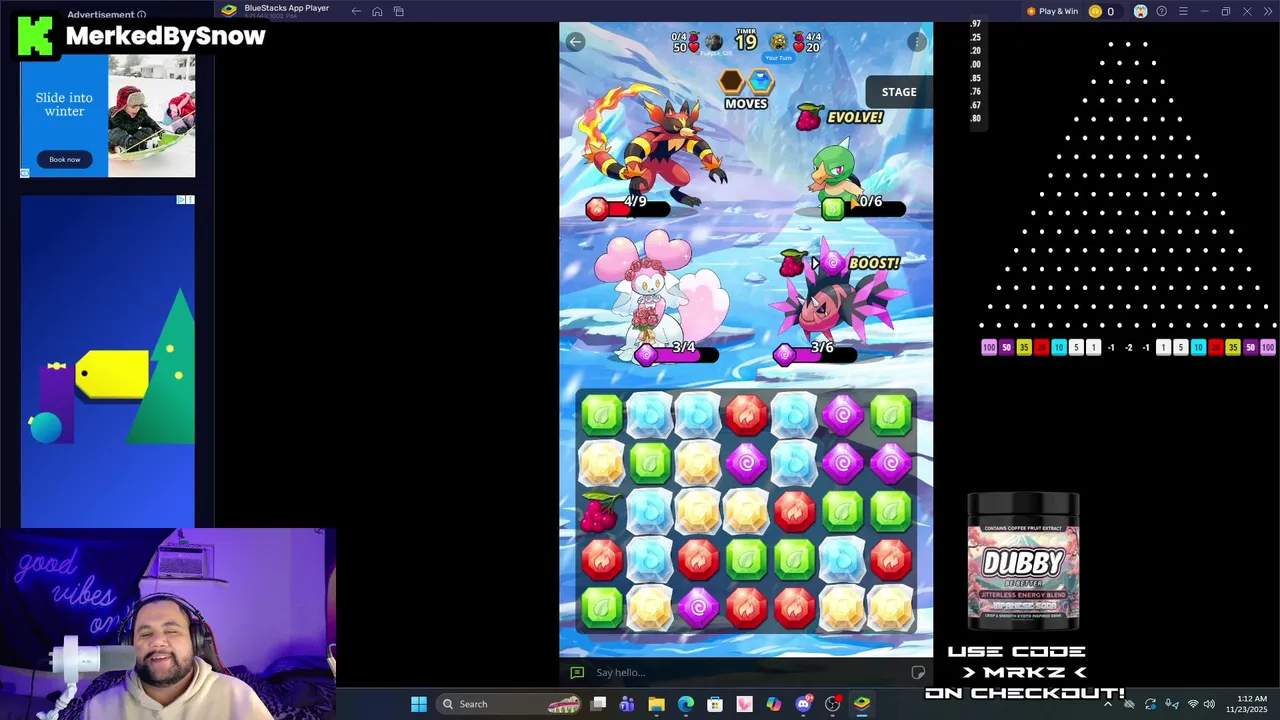Tap the purple swirl gem in bottom row
This screenshot has width=1280, height=720.
click(x=698, y=607)
